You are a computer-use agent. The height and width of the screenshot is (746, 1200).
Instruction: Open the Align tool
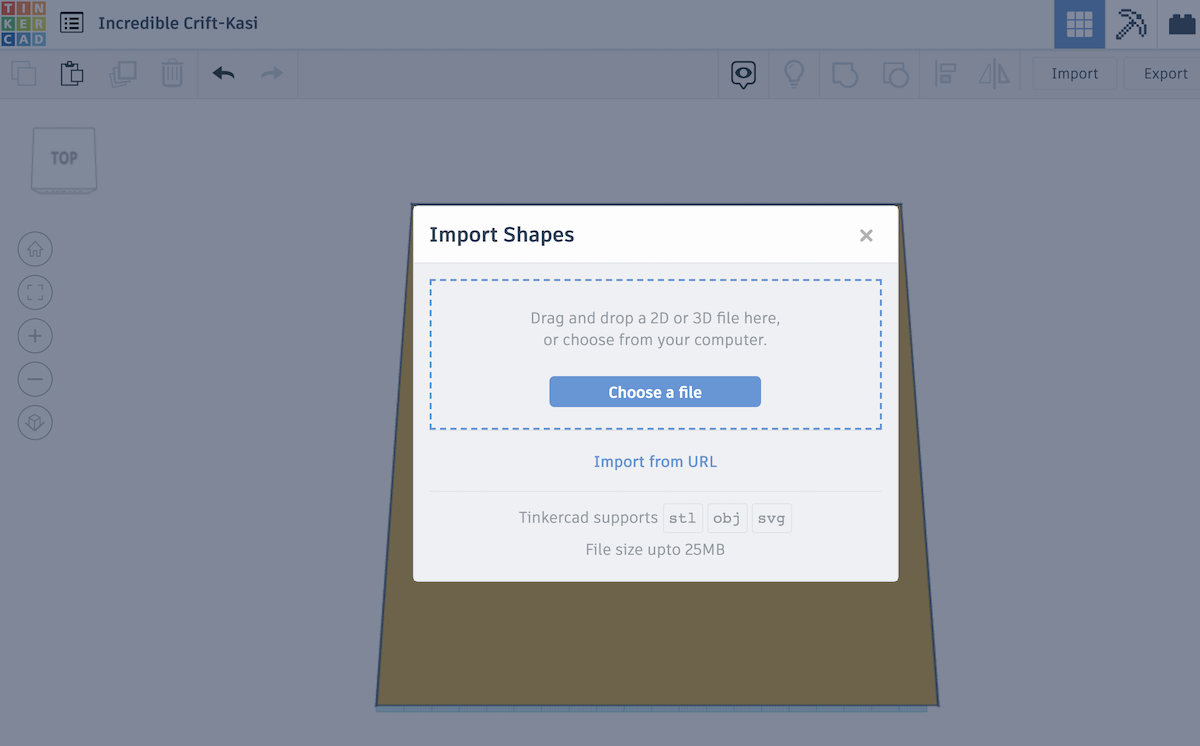point(945,73)
